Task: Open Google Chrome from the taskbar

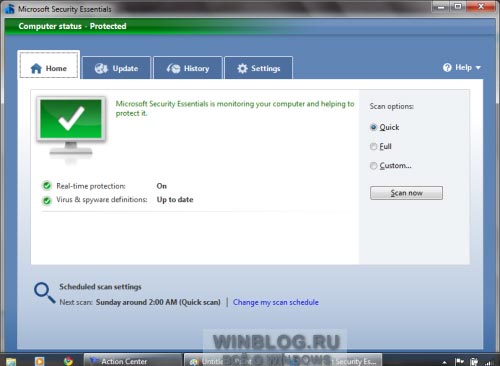Action: coord(68,361)
